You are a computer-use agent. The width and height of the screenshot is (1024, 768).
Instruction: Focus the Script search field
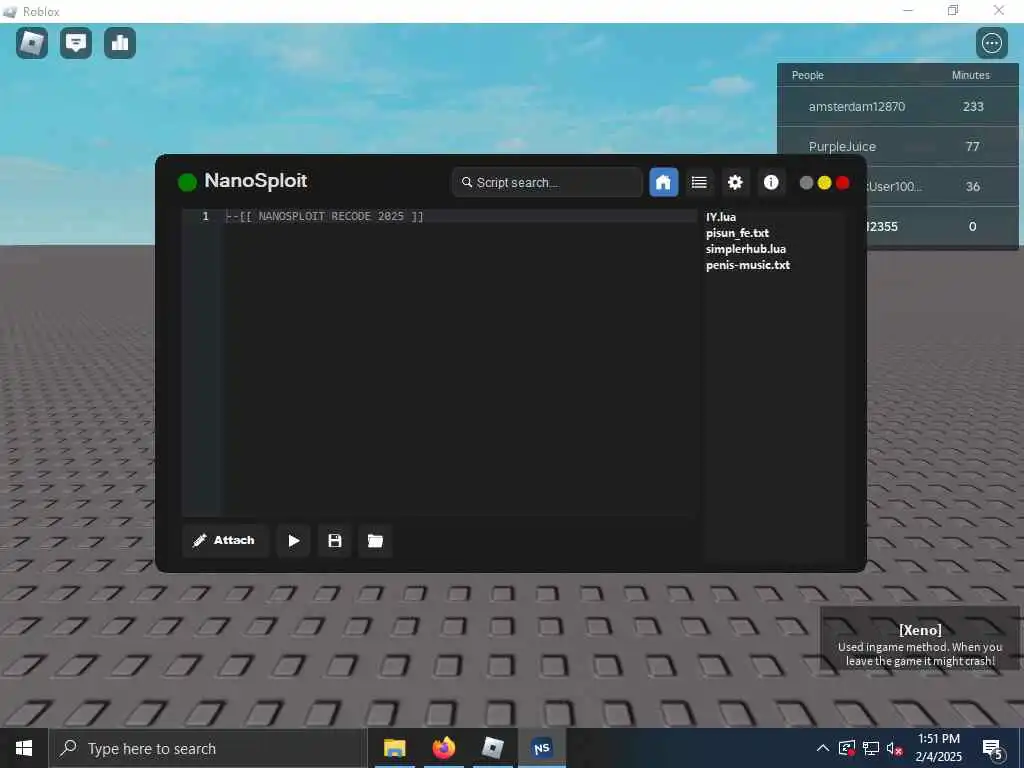[547, 182]
